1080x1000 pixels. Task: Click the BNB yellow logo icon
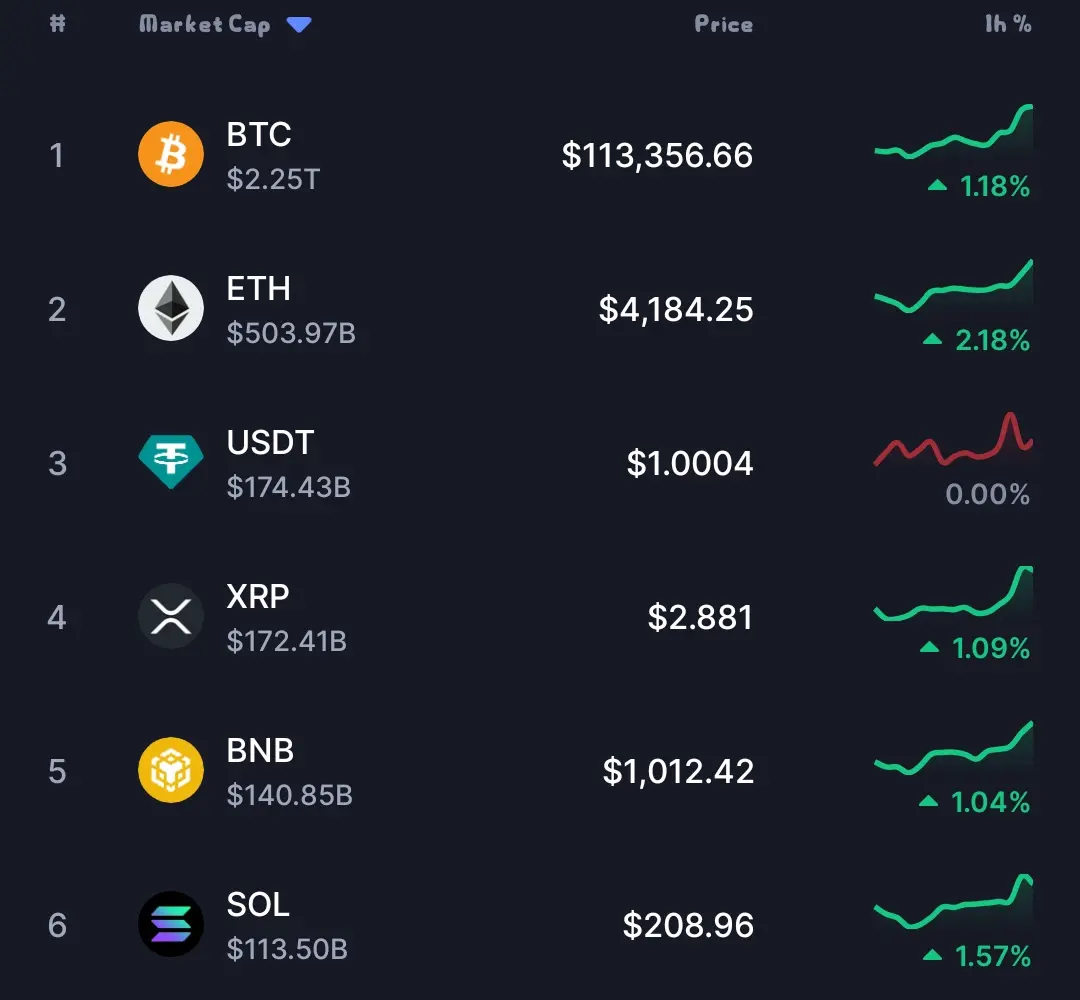(171, 770)
